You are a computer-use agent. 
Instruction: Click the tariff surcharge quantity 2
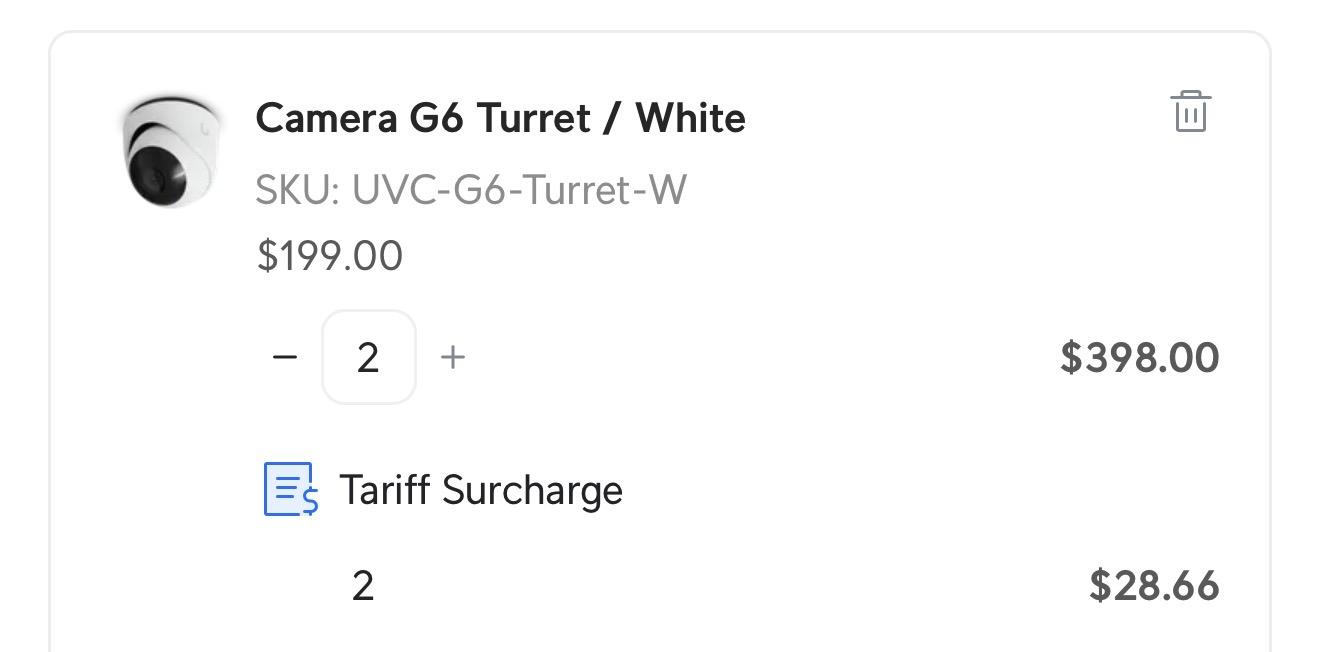click(363, 585)
